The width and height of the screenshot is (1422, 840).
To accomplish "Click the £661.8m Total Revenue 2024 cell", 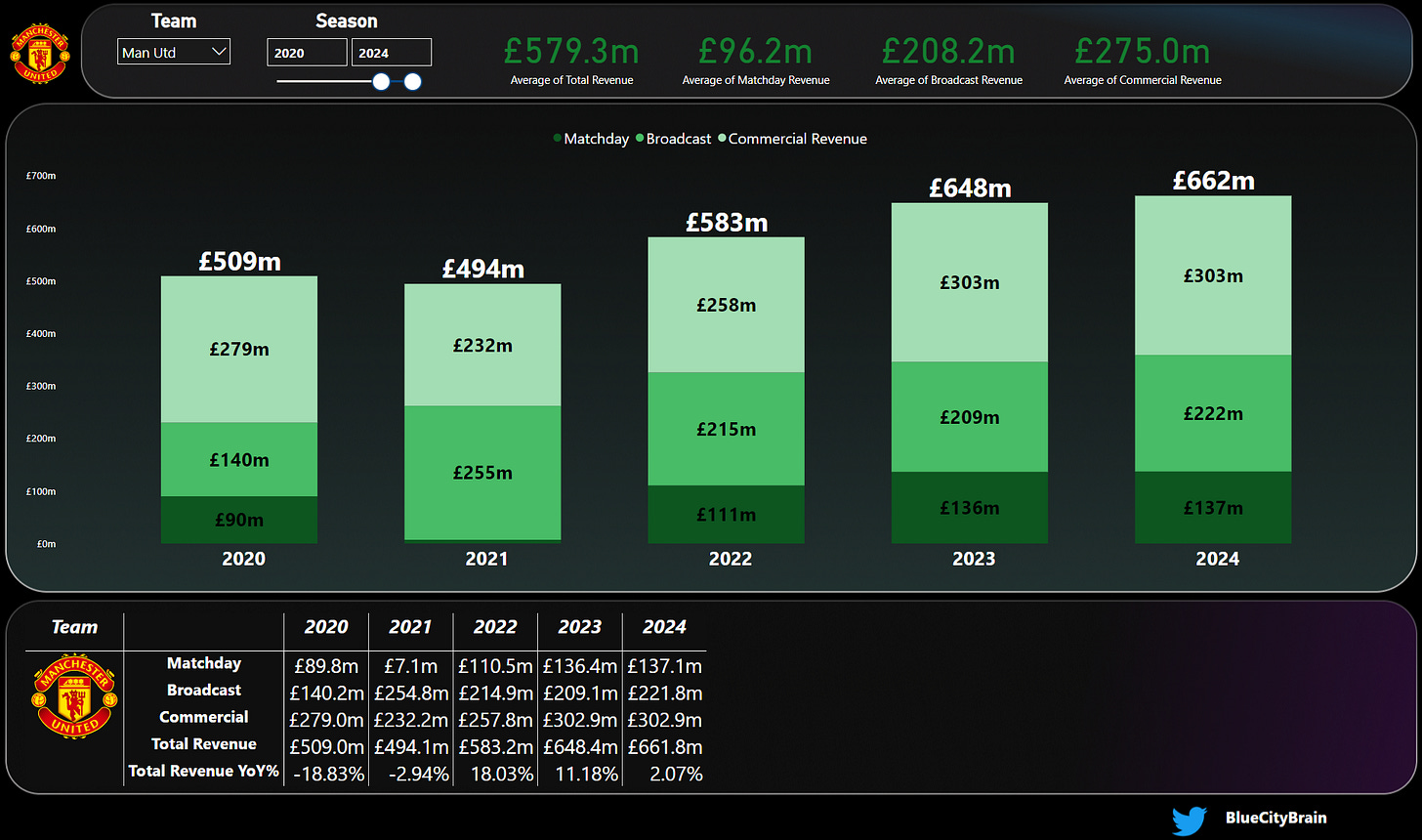I will pyautogui.click(x=664, y=747).
